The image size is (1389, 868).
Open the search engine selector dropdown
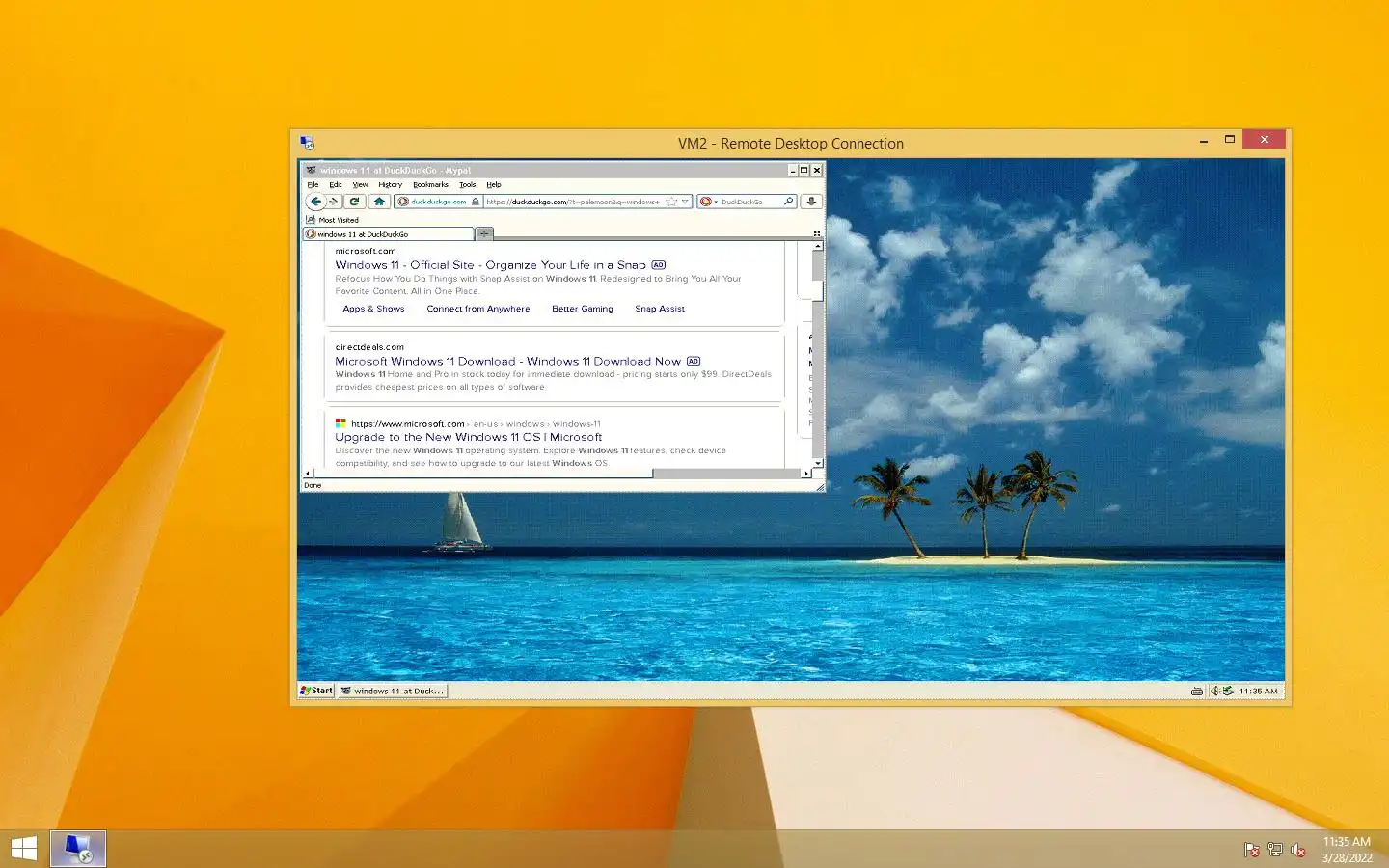pyautogui.click(x=708, y=202)
